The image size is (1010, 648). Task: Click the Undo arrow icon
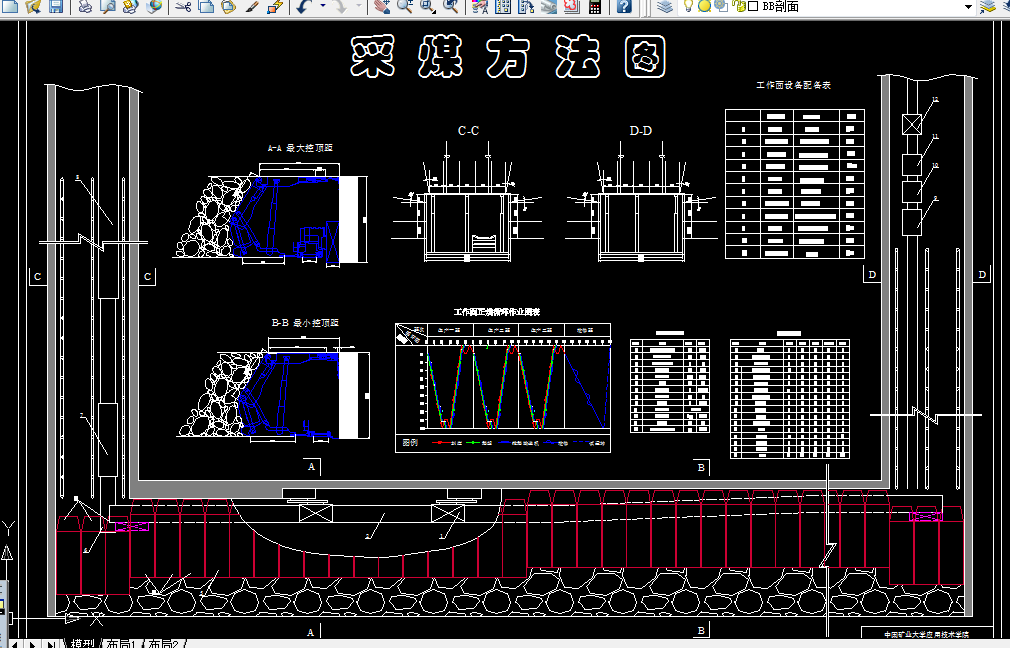(x=303, y=6)
